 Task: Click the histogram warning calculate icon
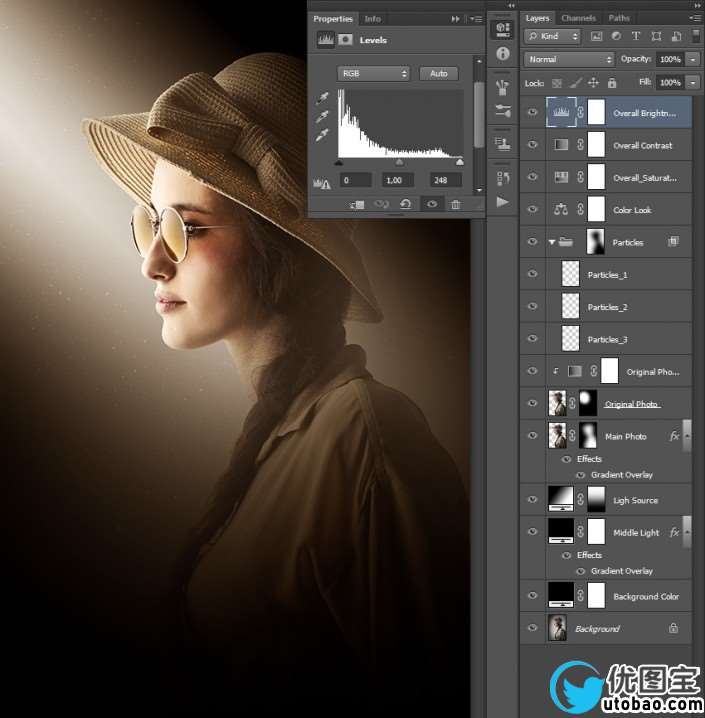point(321,184)
